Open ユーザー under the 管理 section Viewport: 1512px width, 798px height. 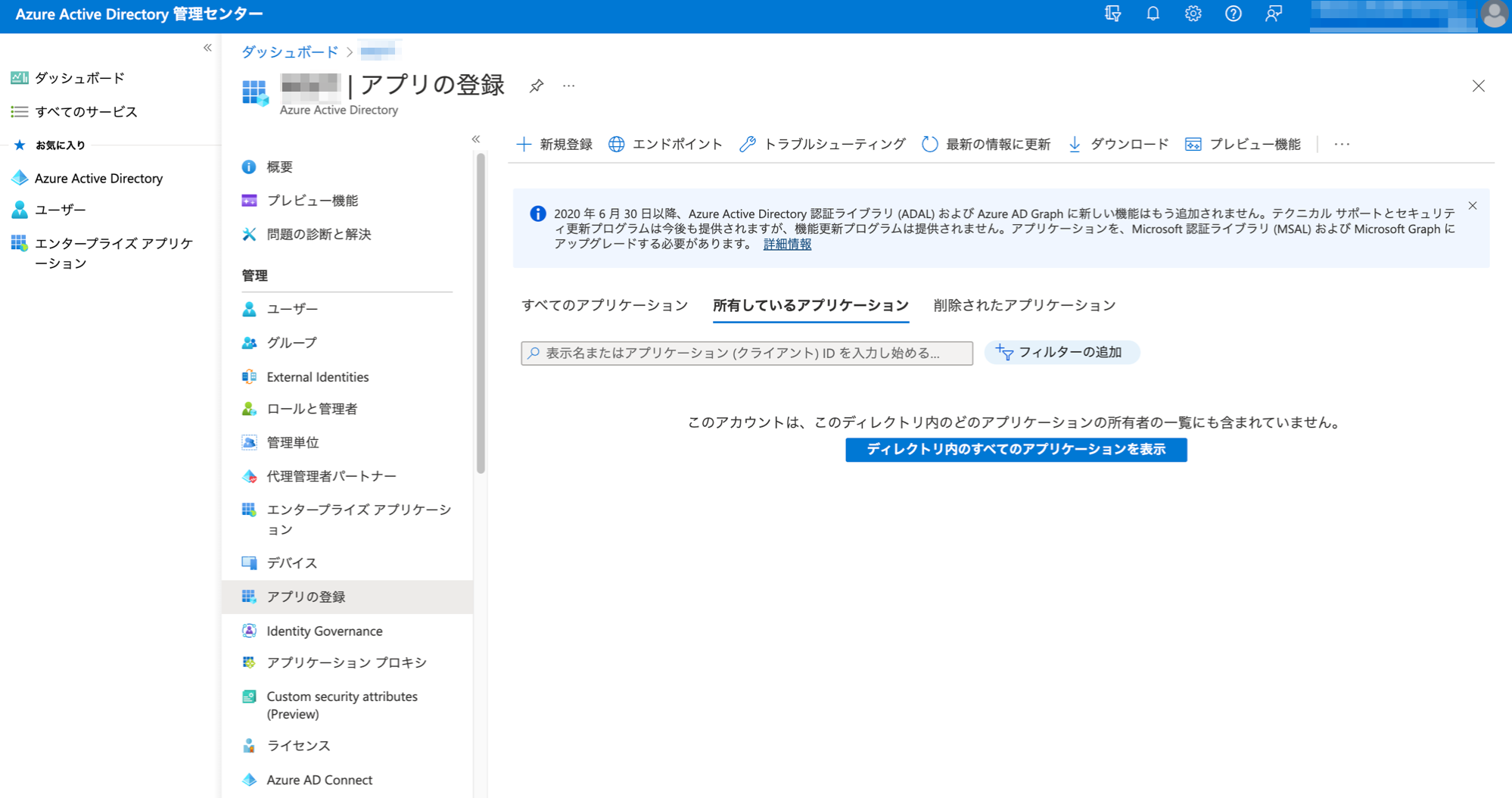[x=292, y=309]
